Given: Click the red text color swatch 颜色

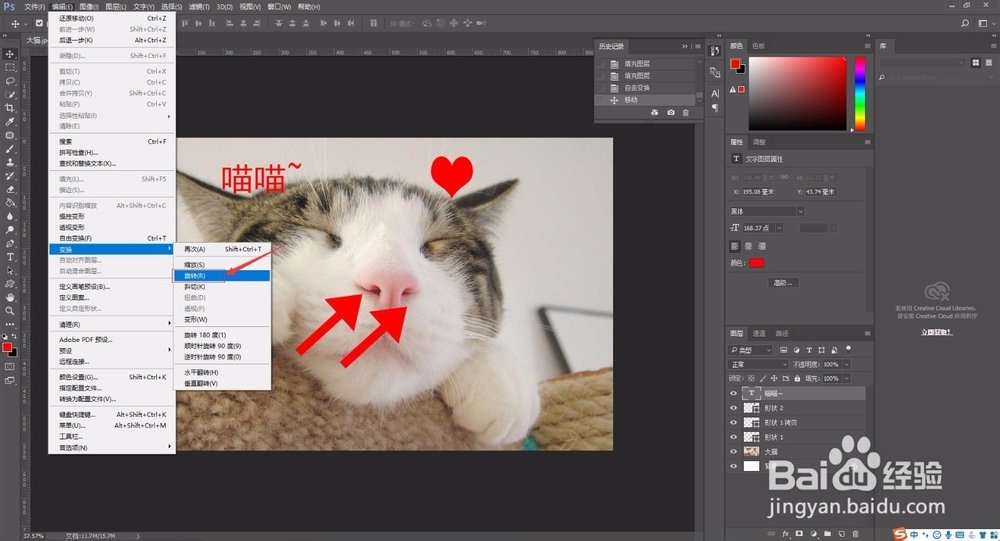Looking at the screenshot, I should pos(756,263).
